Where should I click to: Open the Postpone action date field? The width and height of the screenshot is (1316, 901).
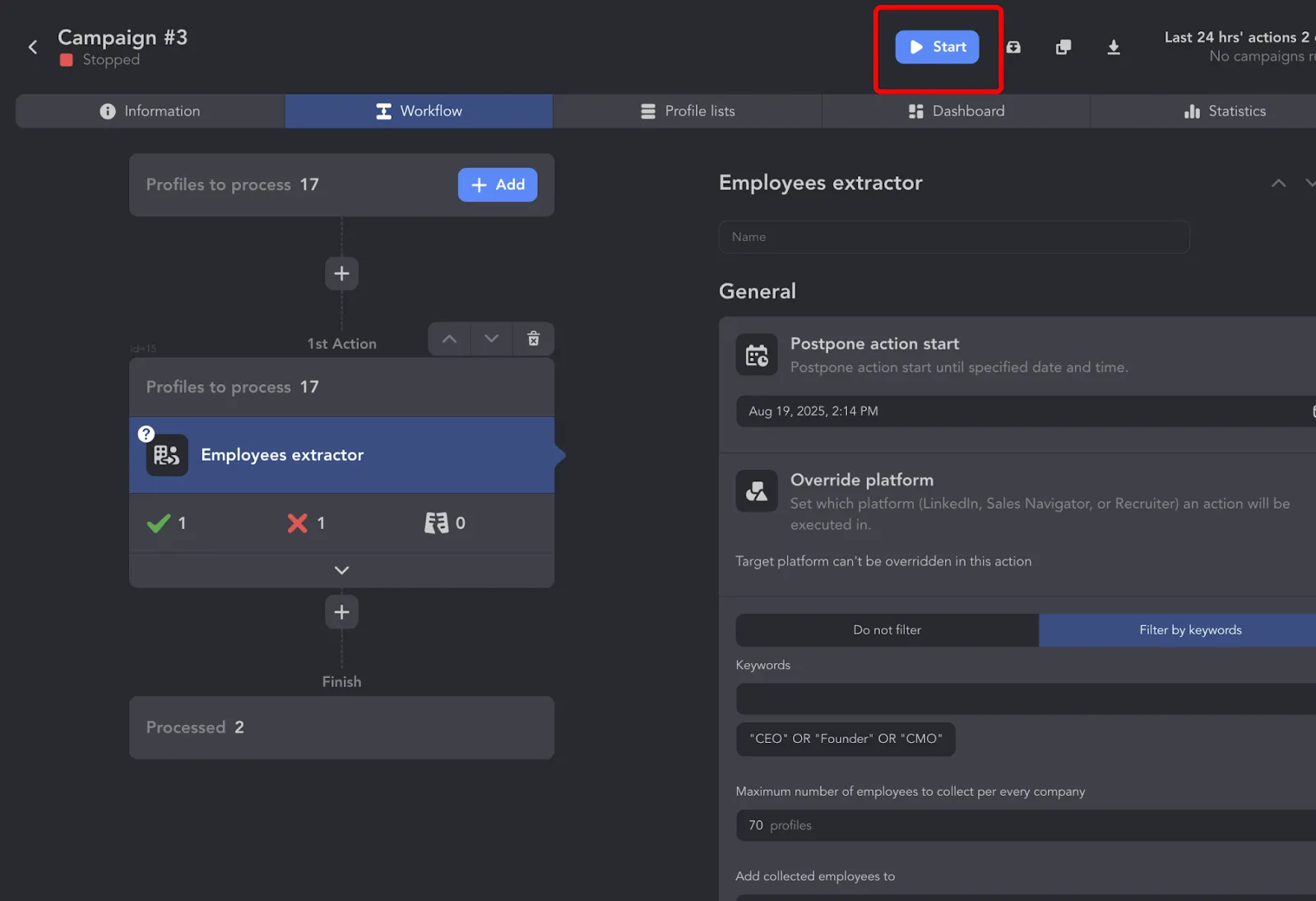click(1026, 411)
